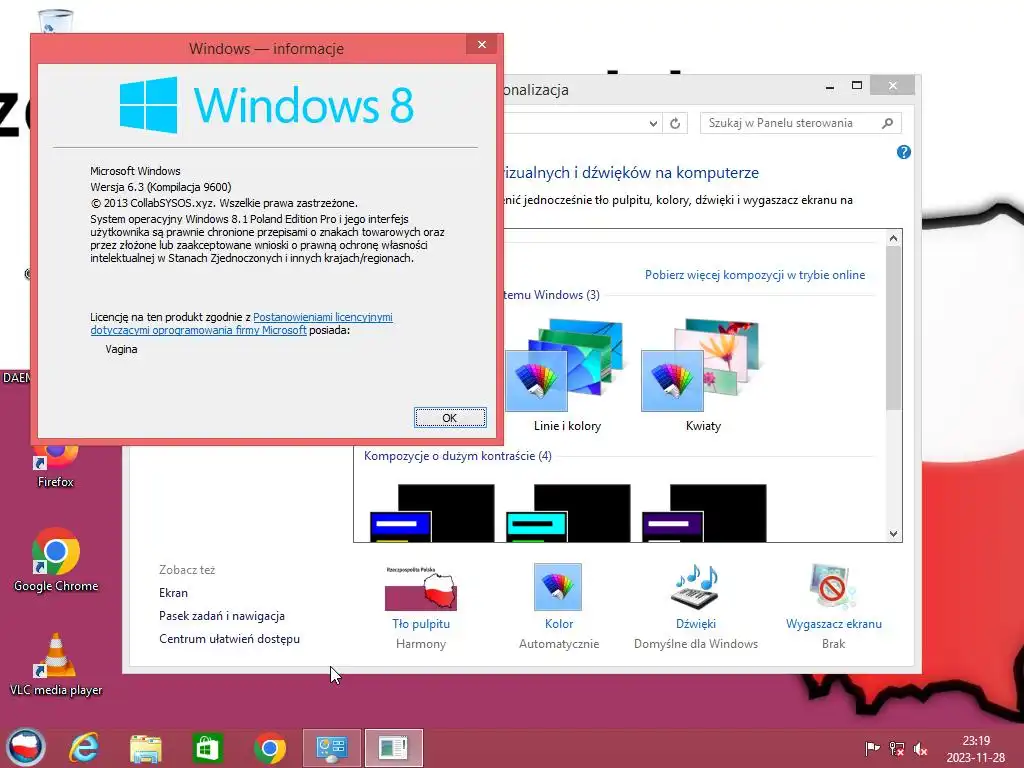Switch to winver taskbar button
Screen dimensions: 1024x768
(x=394, y=748)
